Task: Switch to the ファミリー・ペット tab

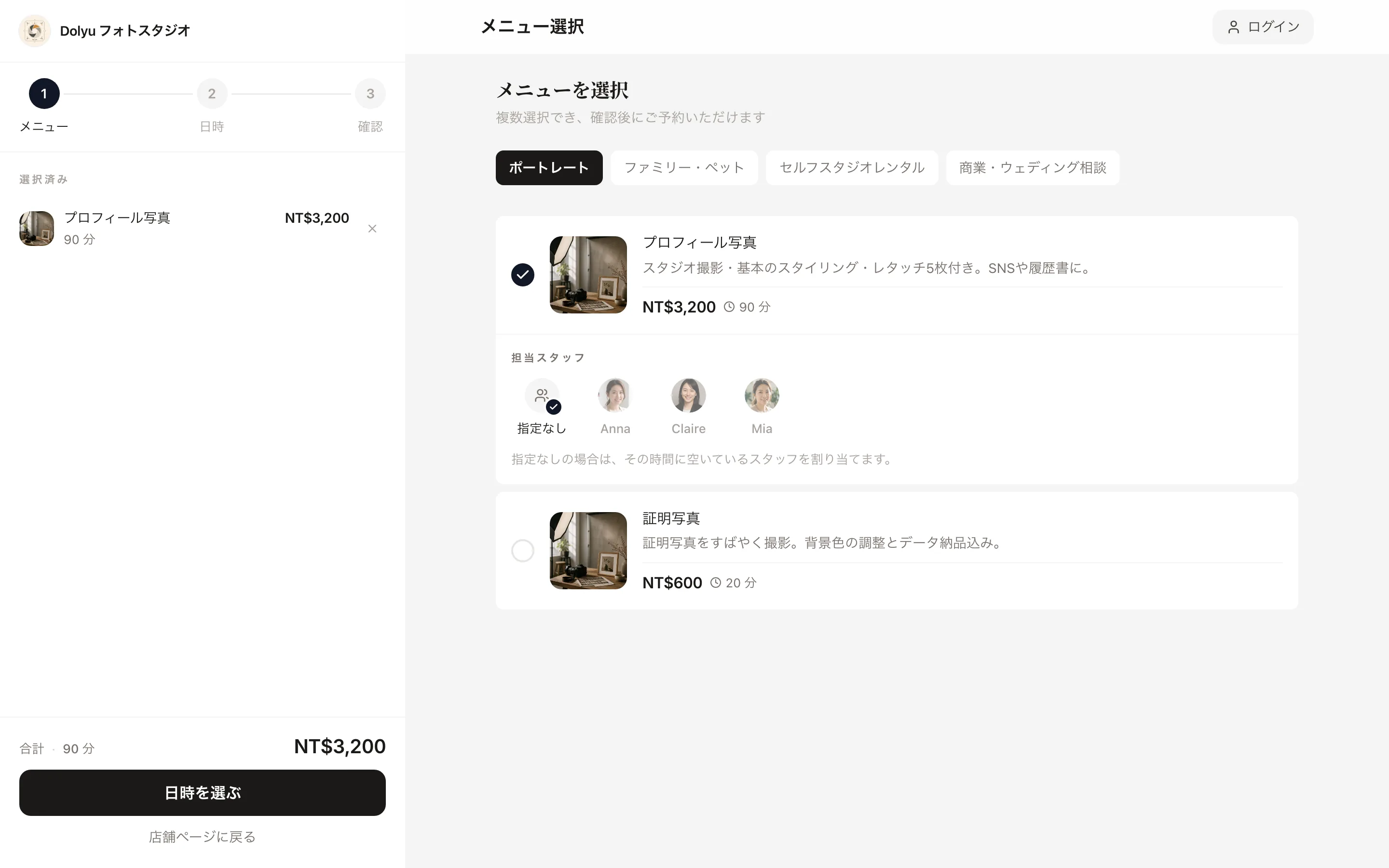Action: 684,168
